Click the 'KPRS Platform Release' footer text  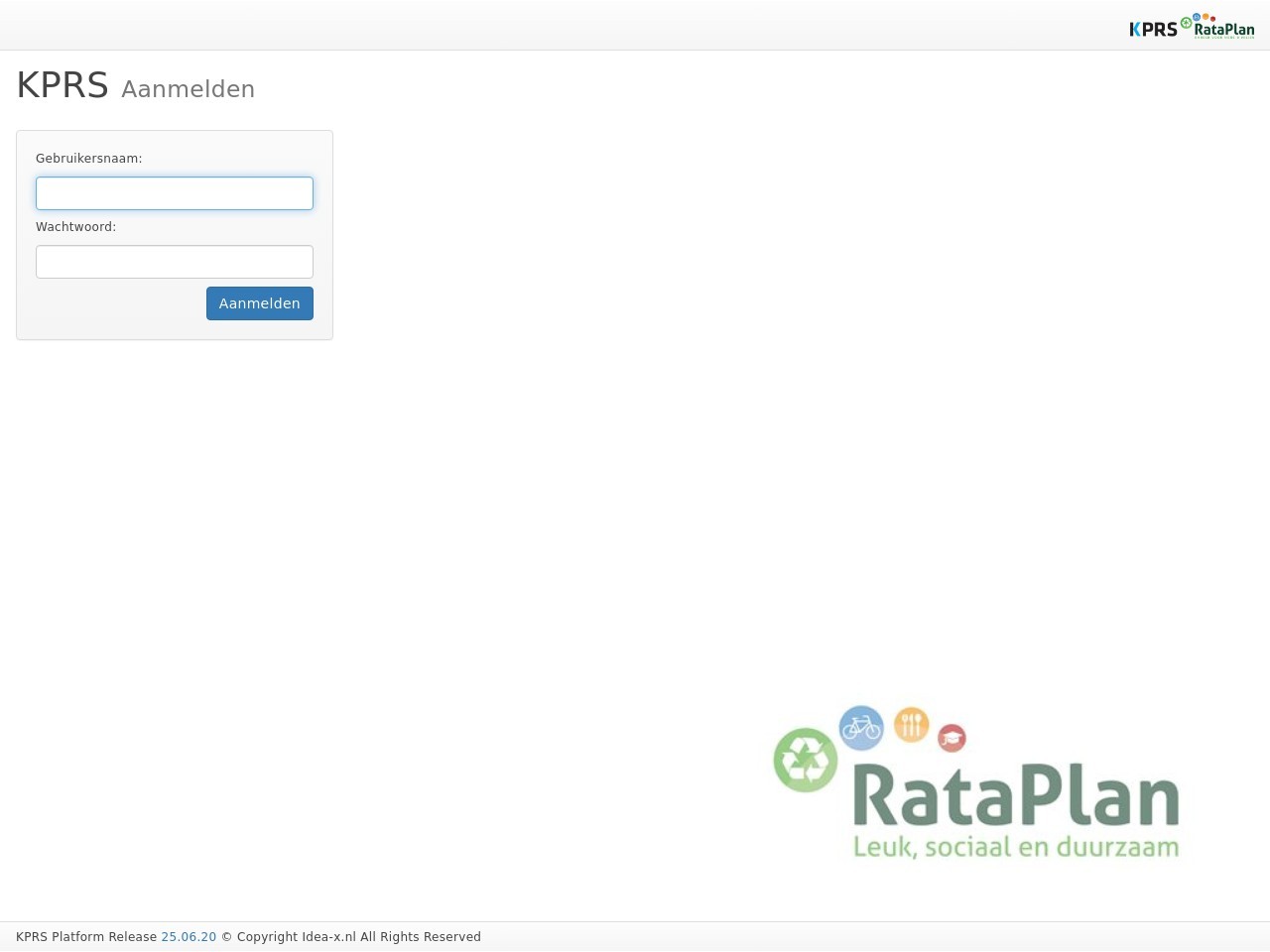pyautogui.click(x=86, y=937)
